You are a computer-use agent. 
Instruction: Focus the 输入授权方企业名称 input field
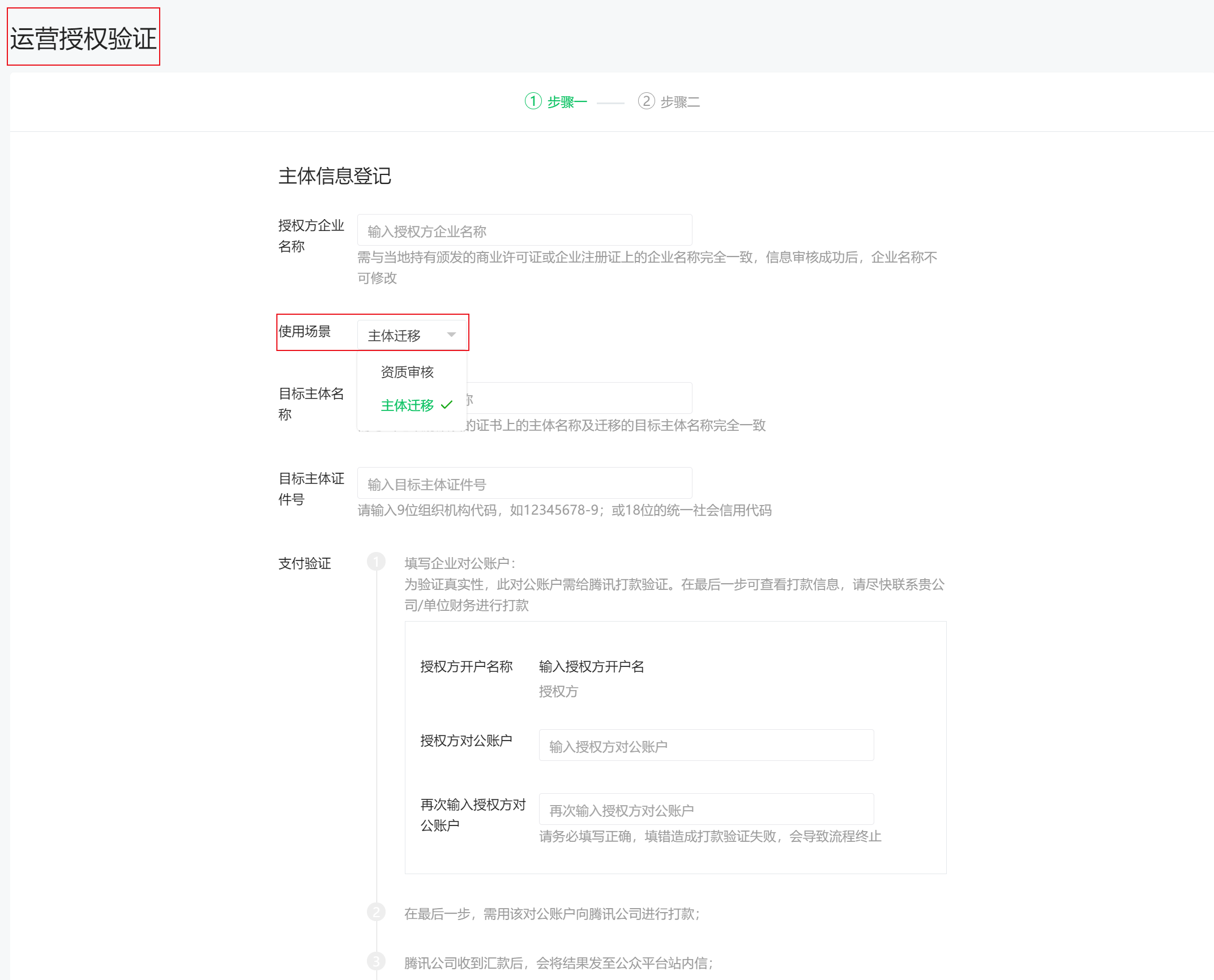point(524,230)
